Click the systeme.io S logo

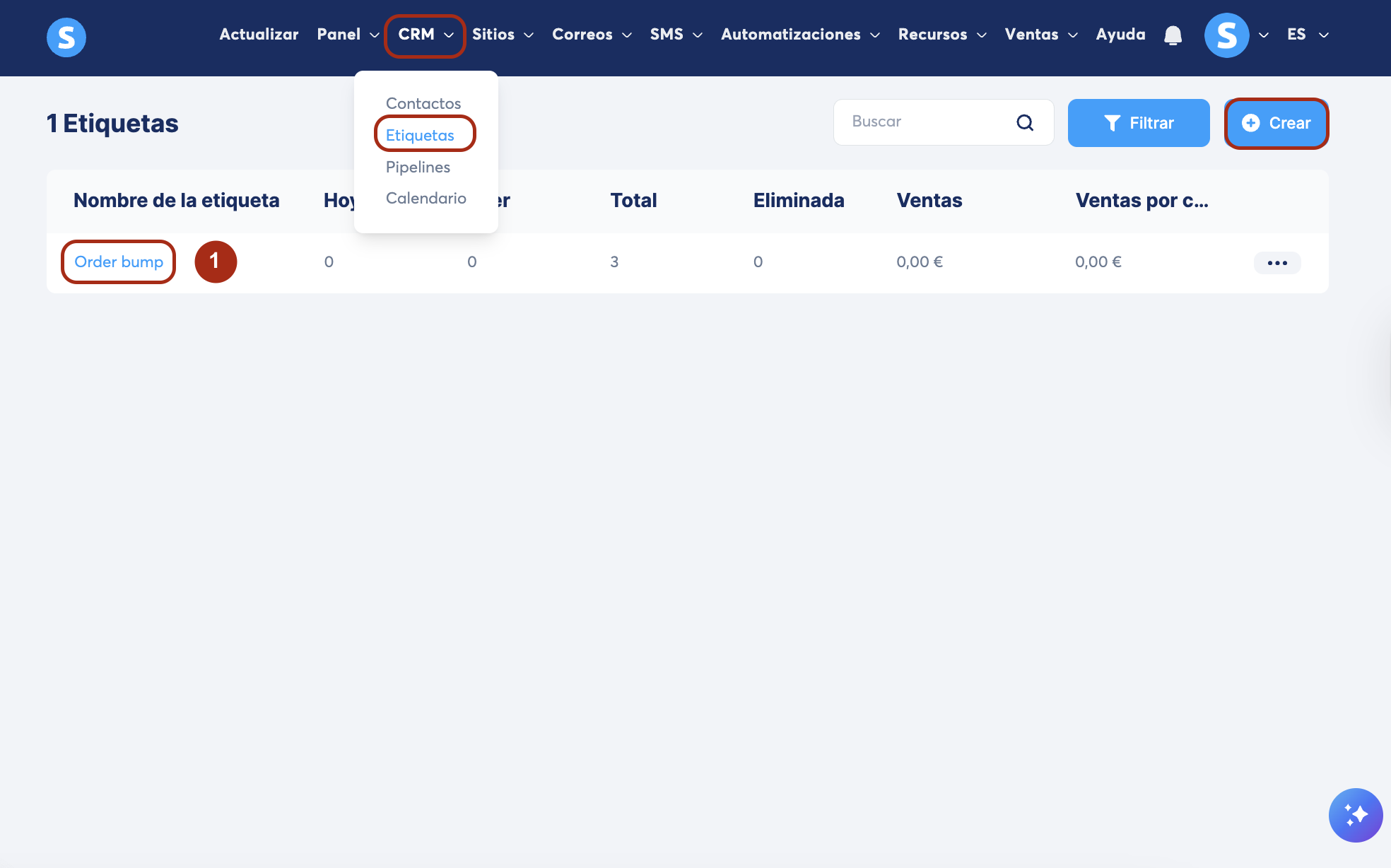tap(66, 37)
